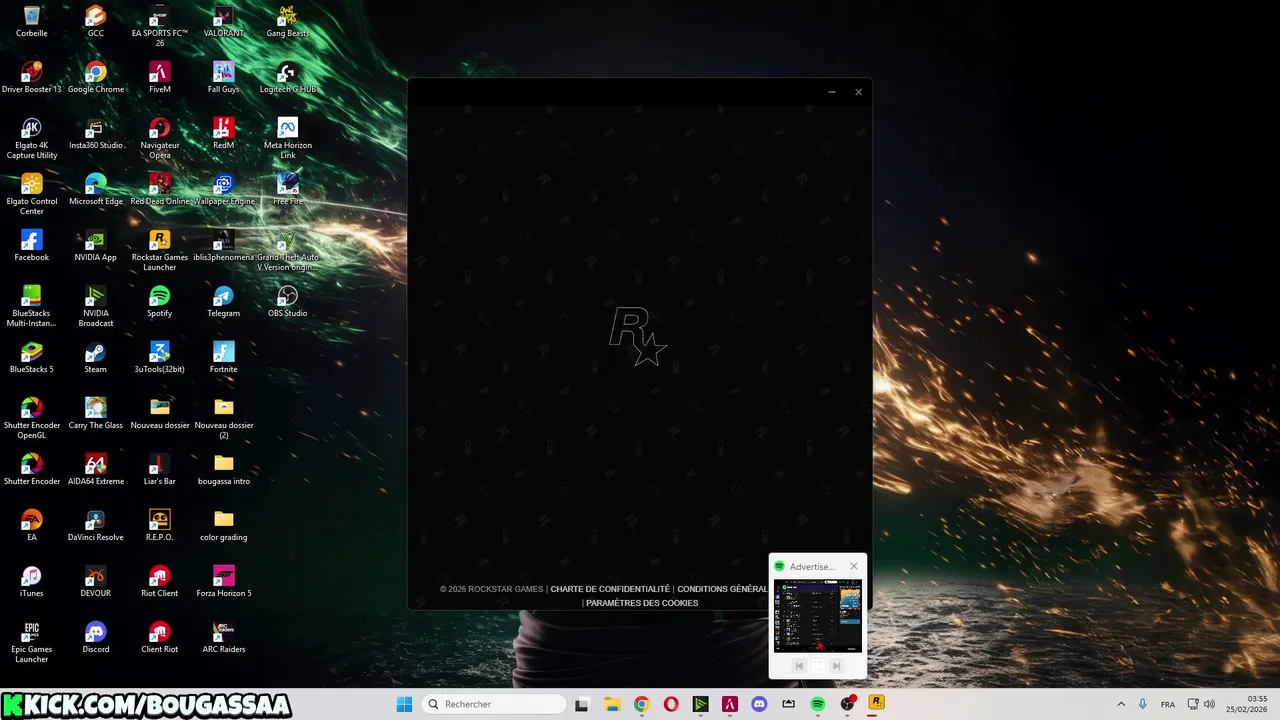Launch RedM from the desktop
Viewport: 1280px width, 720px height.
tap(224, 133)
